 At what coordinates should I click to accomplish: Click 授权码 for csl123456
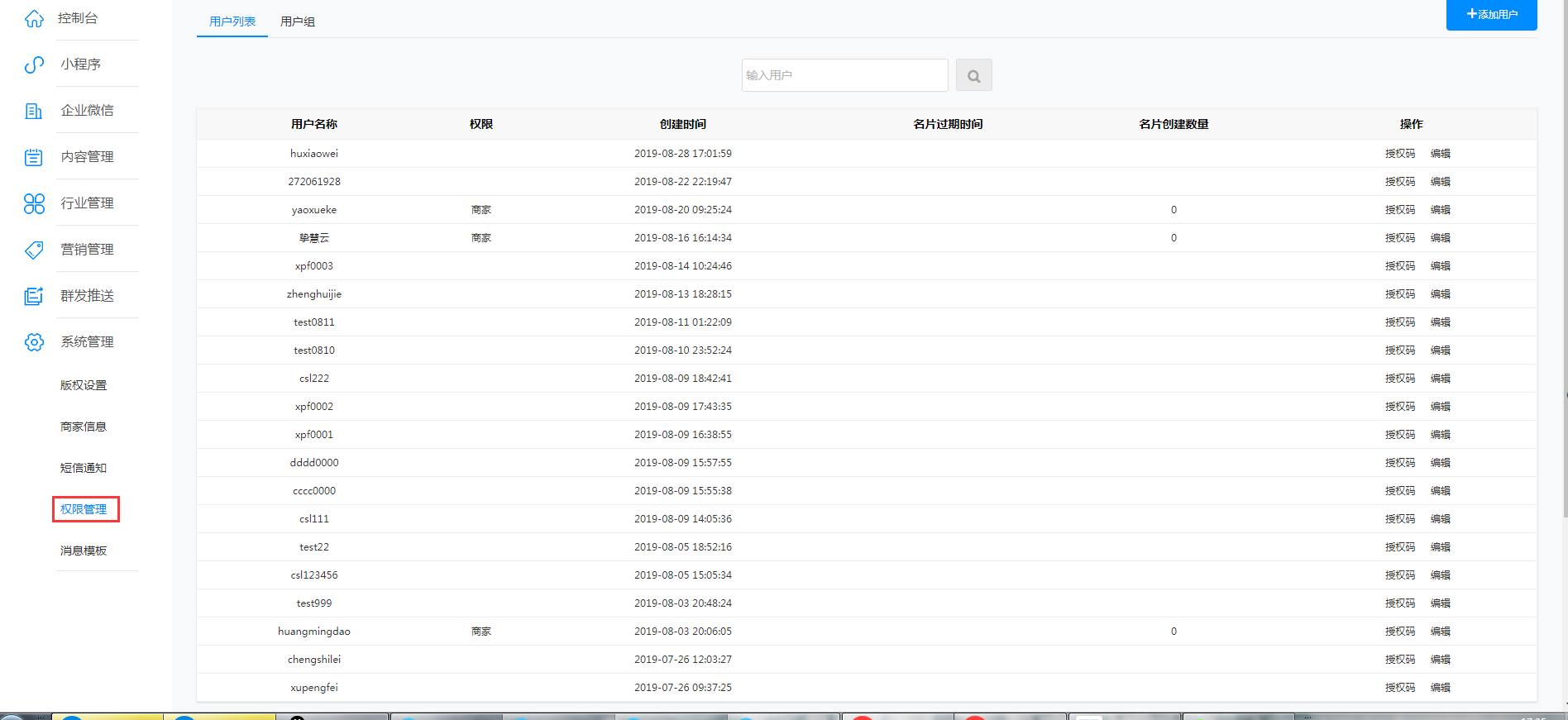point(1400,575)
